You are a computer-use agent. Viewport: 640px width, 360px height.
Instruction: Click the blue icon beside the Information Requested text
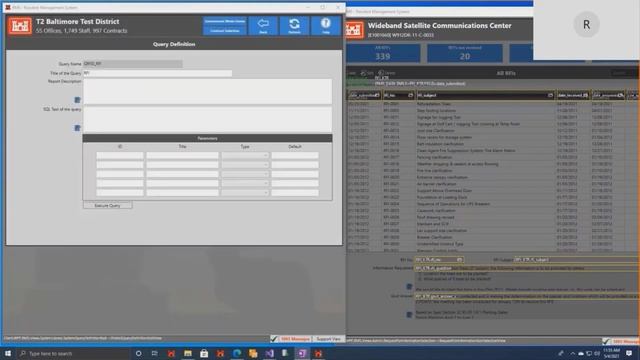coord(409,287)
